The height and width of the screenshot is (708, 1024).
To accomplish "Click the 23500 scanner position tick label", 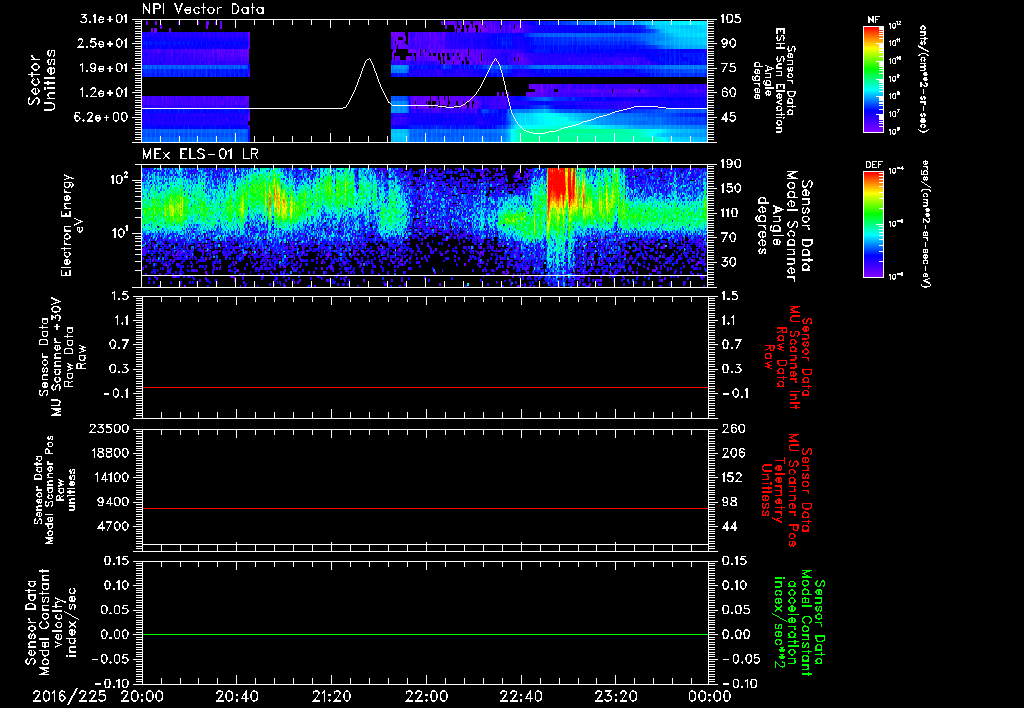I will (x=111, y=429).
